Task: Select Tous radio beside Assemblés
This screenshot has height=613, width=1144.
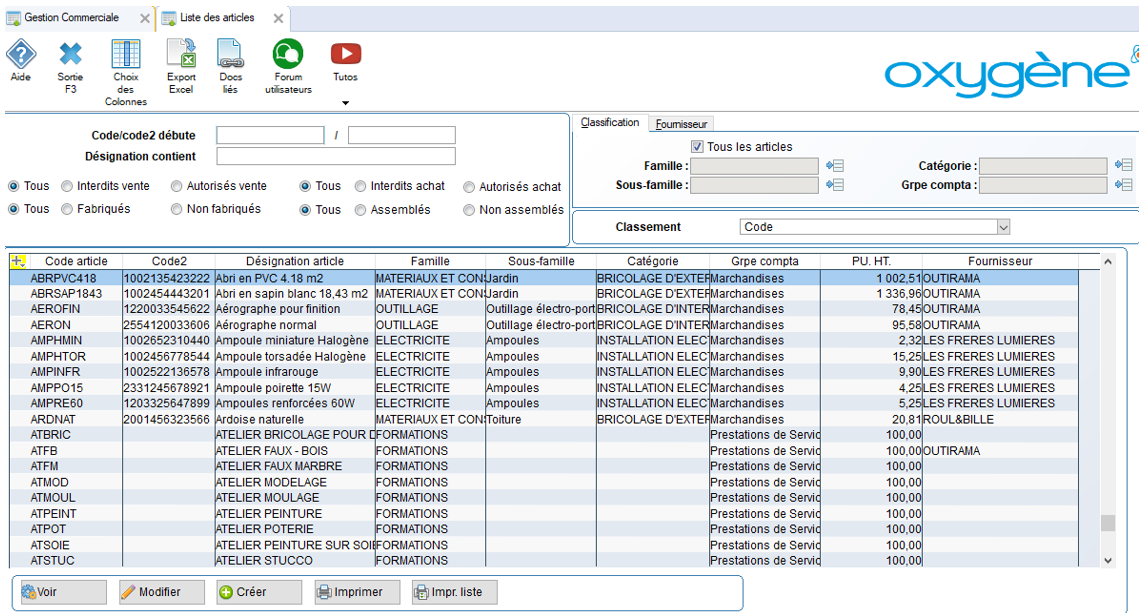Action: [x=305, y=209]
